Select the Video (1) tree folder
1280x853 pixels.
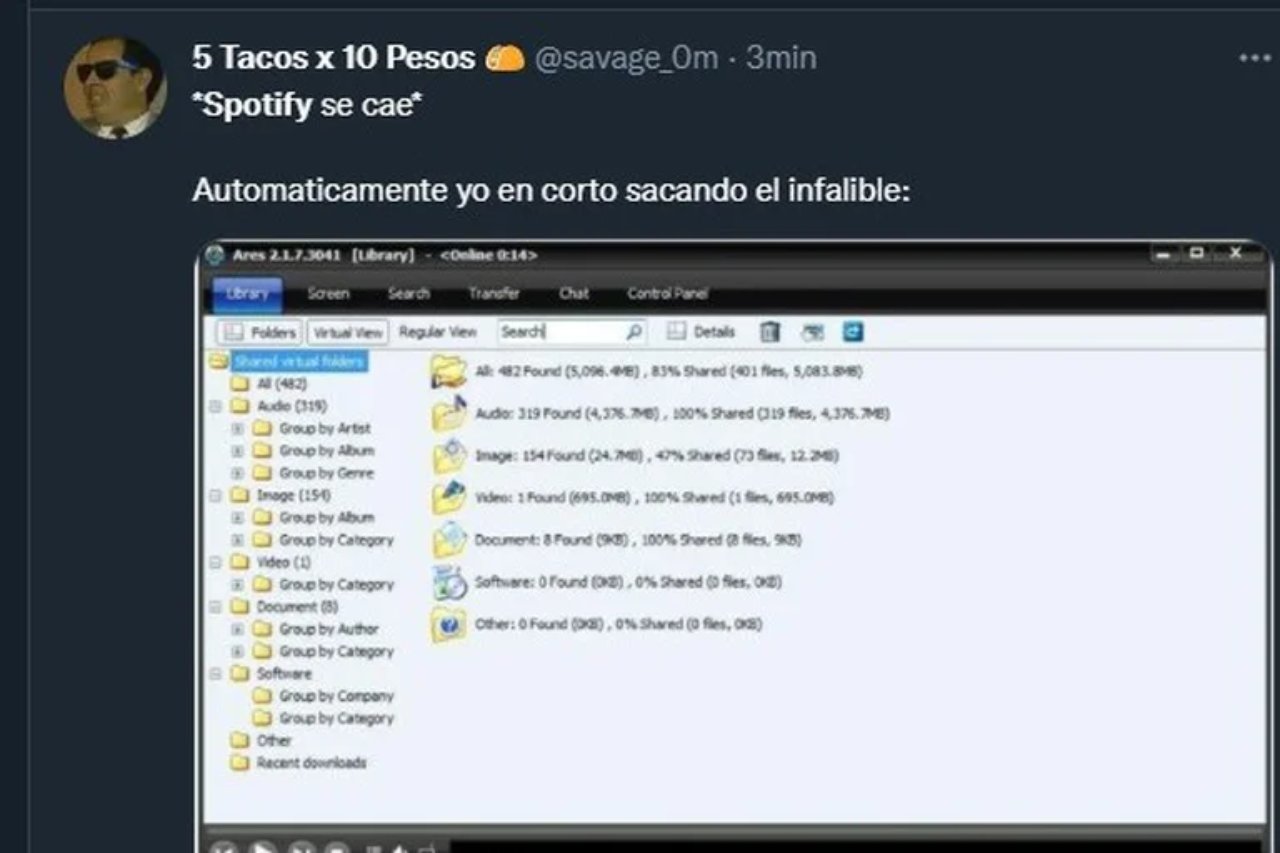tap(284, 562)
